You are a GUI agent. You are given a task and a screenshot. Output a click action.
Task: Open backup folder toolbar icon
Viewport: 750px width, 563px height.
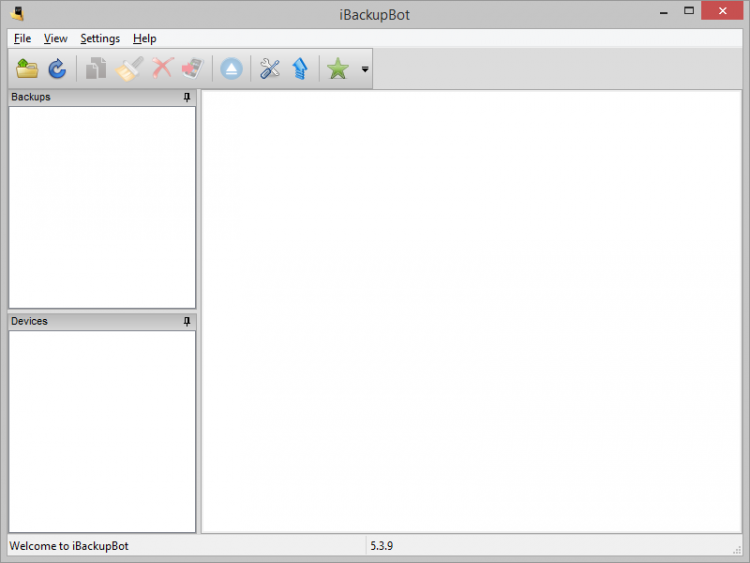[x=27, y=68]
